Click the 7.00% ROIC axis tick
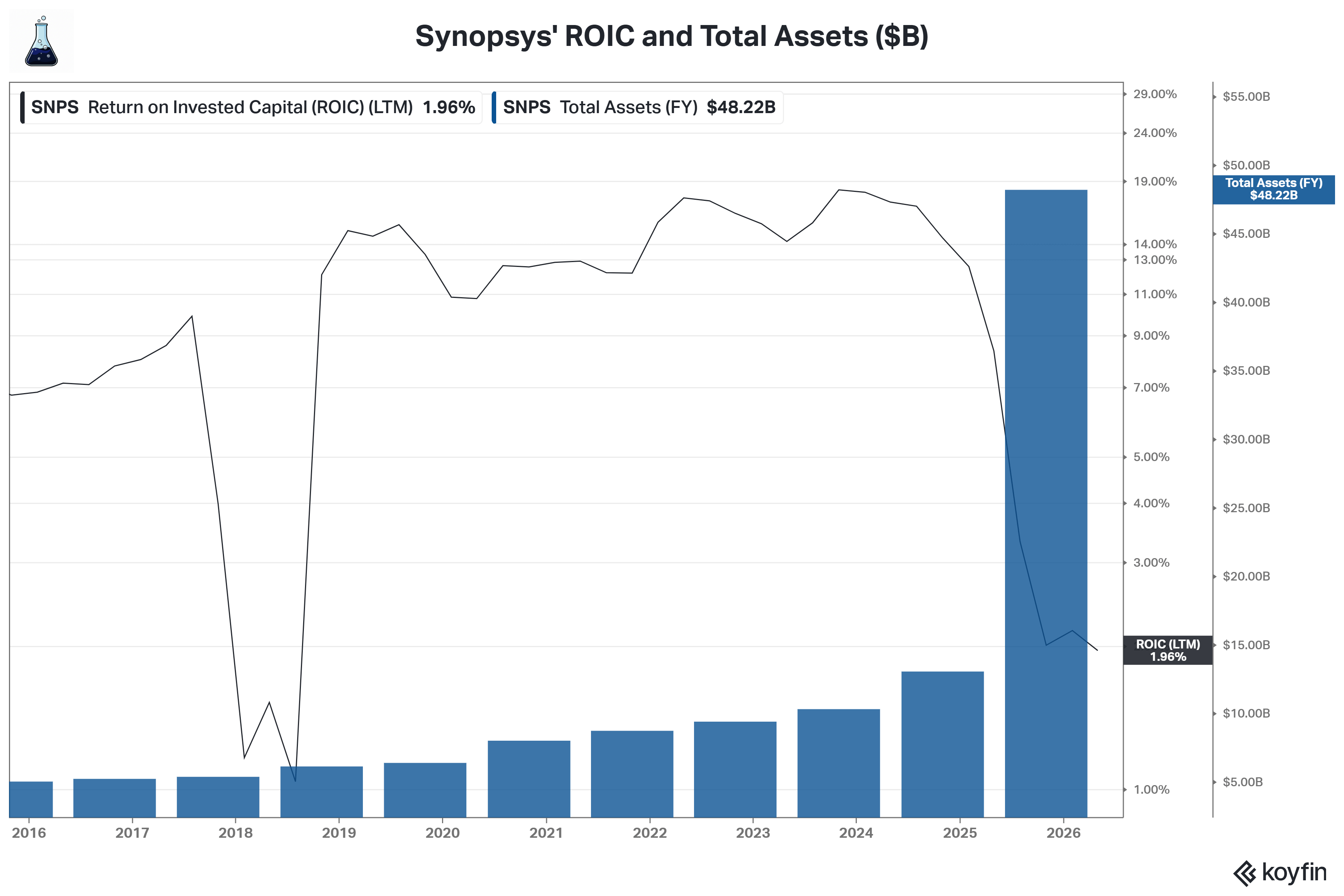The image size is (1344, 896). click(x=1151, y=388)
